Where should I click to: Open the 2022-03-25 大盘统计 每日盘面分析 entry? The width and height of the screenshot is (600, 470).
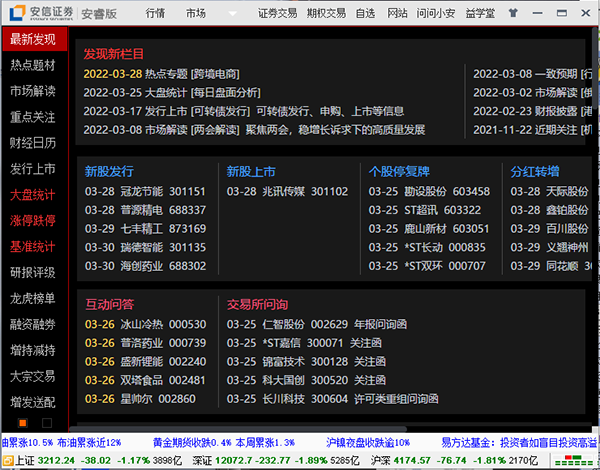(x=172, y=93)
